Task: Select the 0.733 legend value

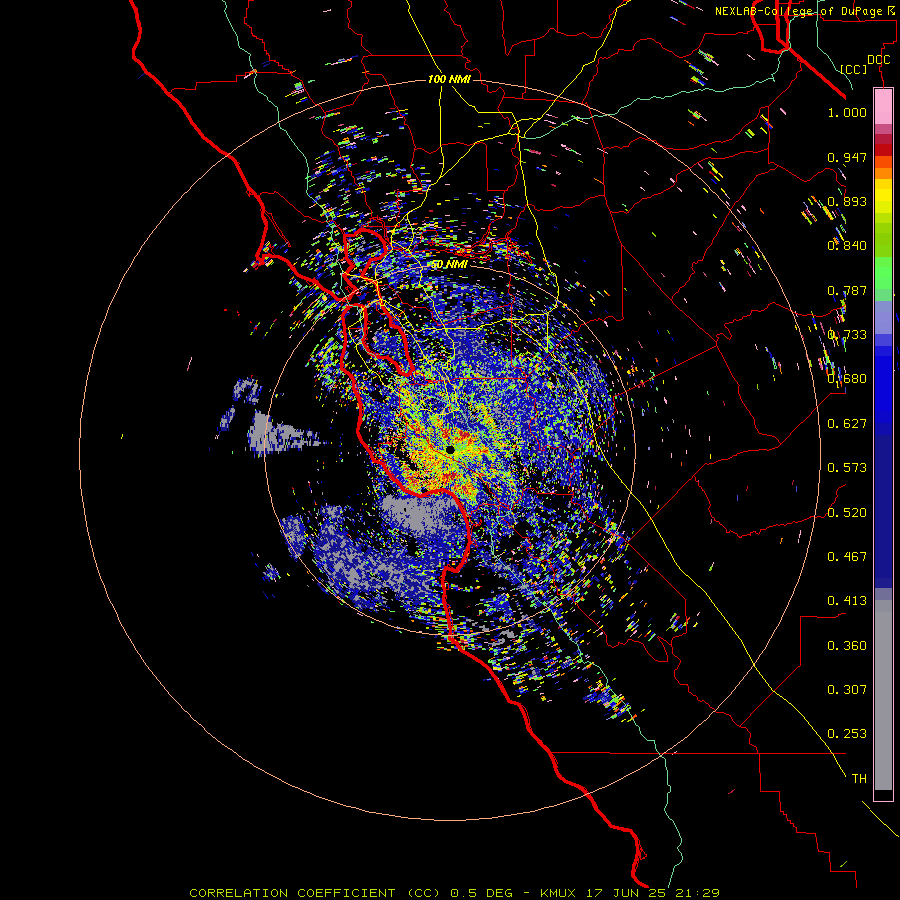Action: (x=847, y=335)
